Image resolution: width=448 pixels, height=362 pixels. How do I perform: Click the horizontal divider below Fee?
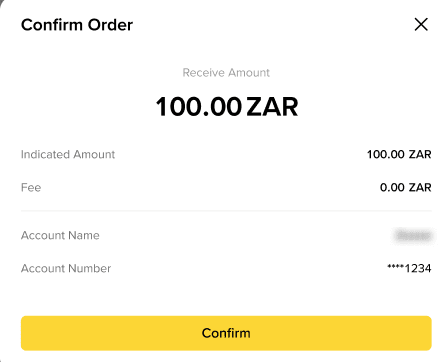tap(226, 211)
